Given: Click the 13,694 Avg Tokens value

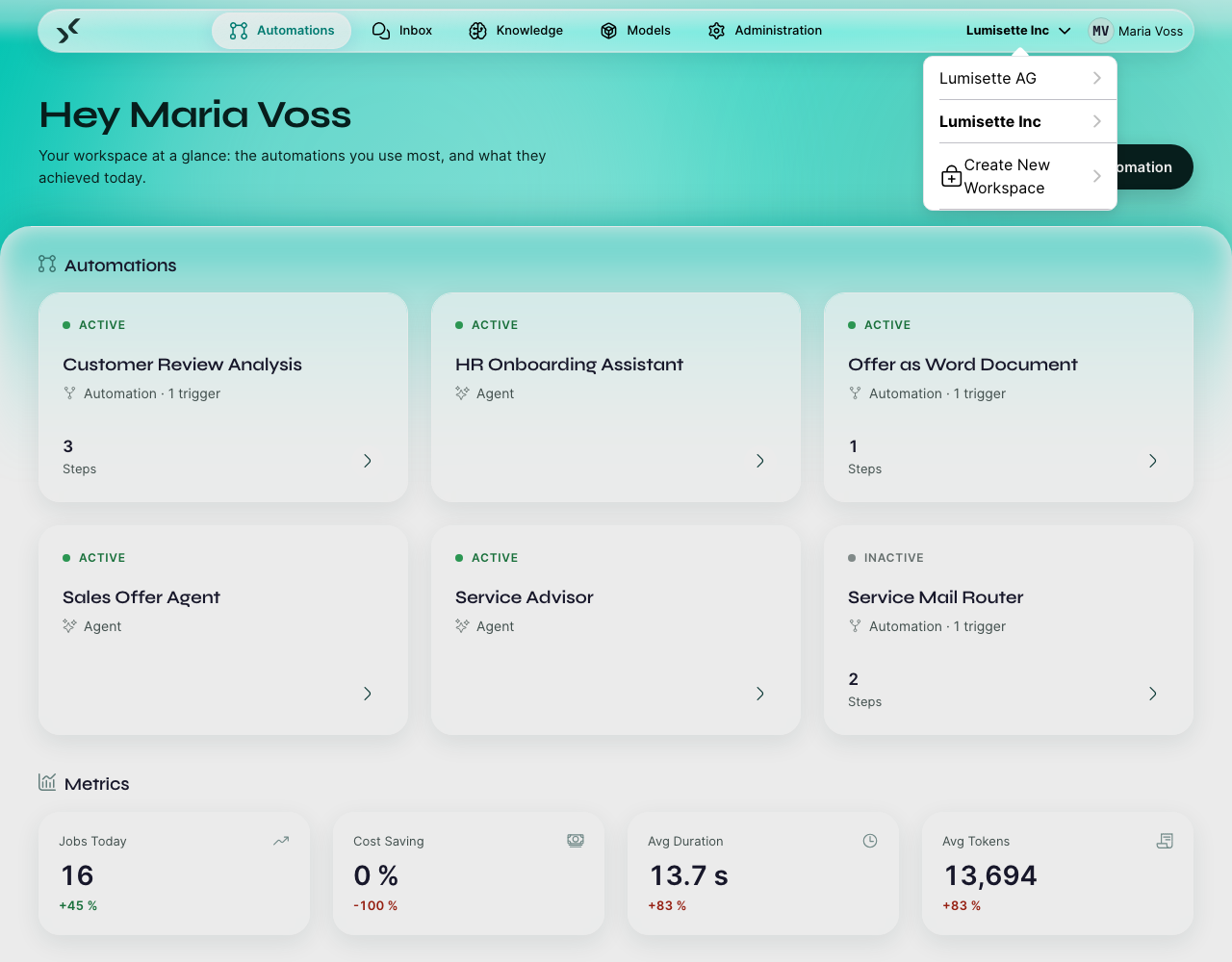Looking at the screenshot, I should tap(990, 875).
